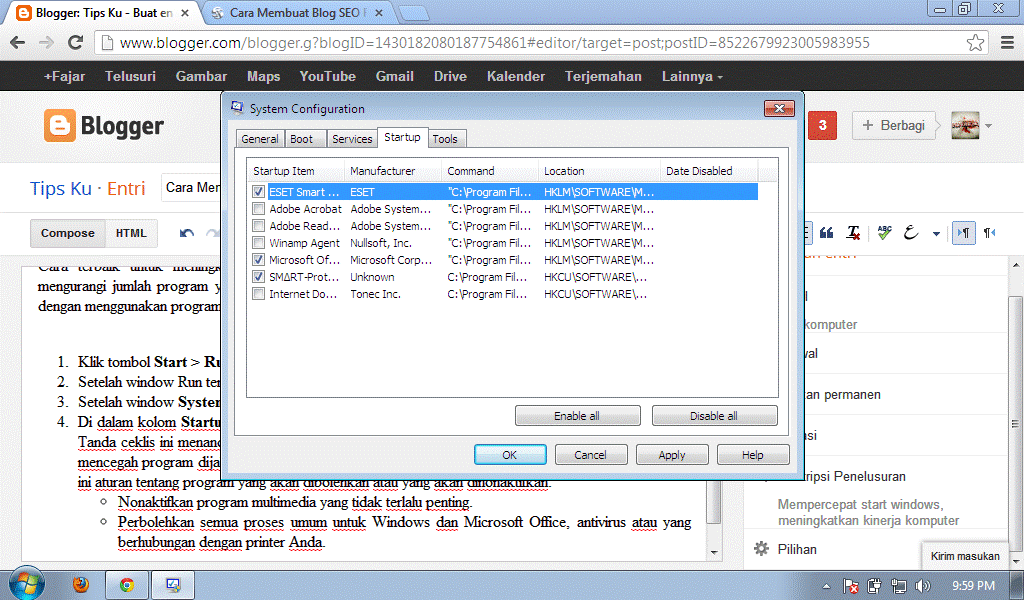Click the browser forward arrow
This screenshot has height=600, width=1024.
(x=46, y=42)
